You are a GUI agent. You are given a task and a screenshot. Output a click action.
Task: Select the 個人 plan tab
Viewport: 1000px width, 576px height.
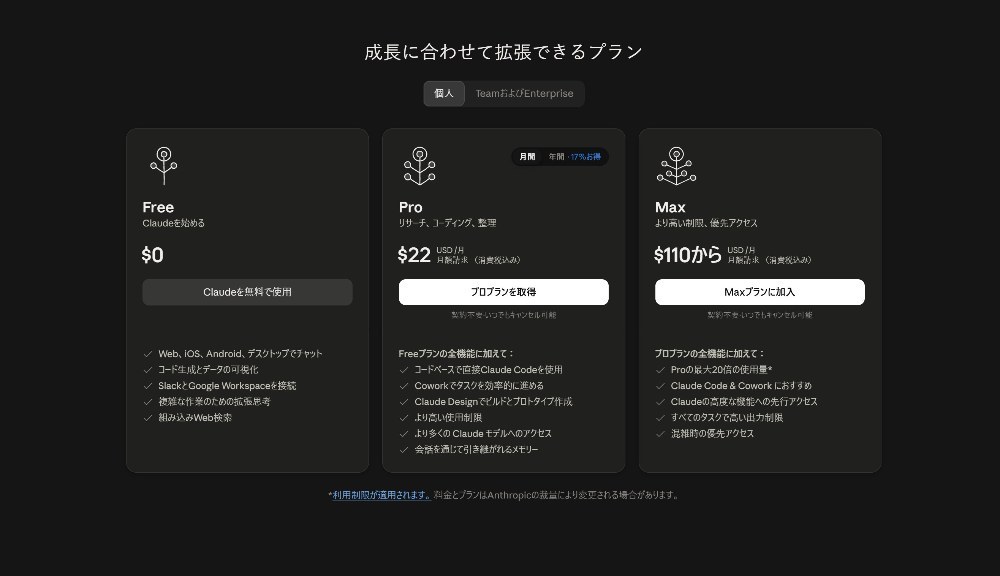point(444,93)
